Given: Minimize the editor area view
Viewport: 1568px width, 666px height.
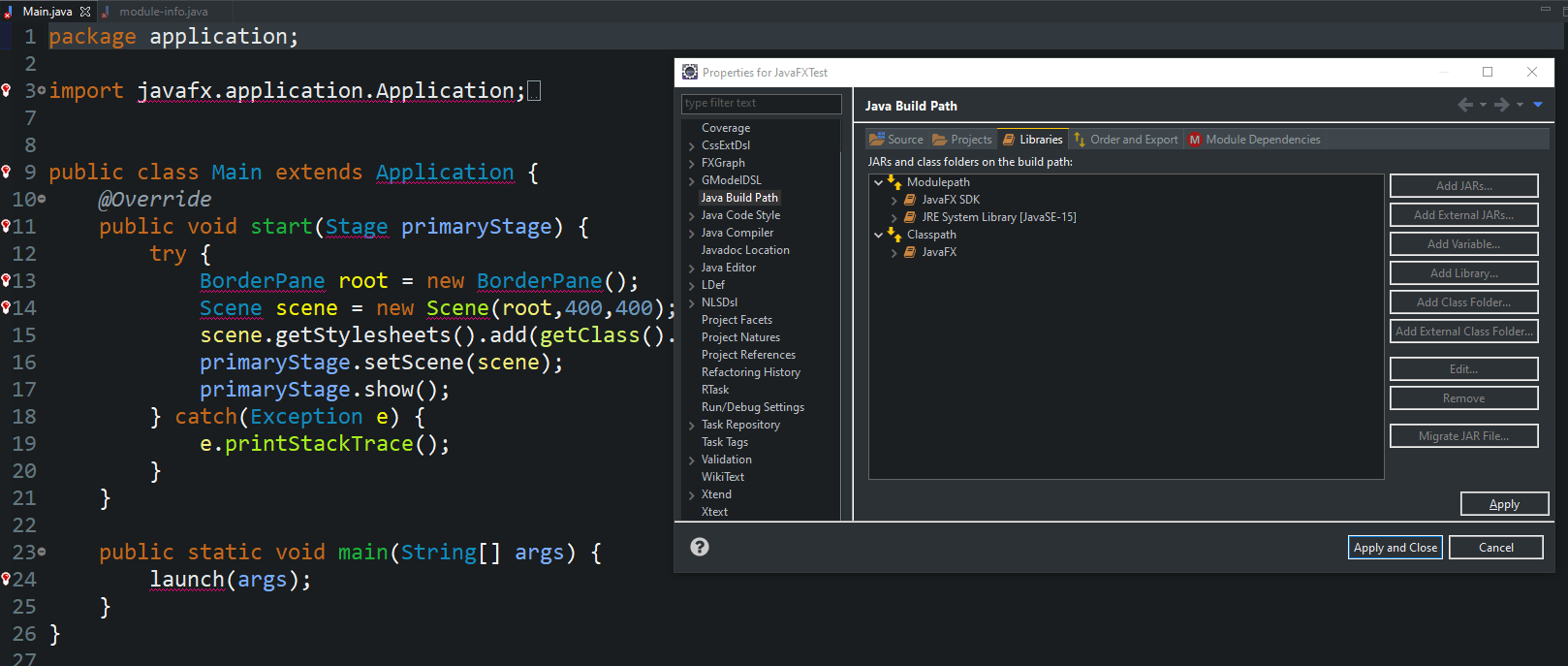Looking at the screenshot, I should [x=1546, y=9].
